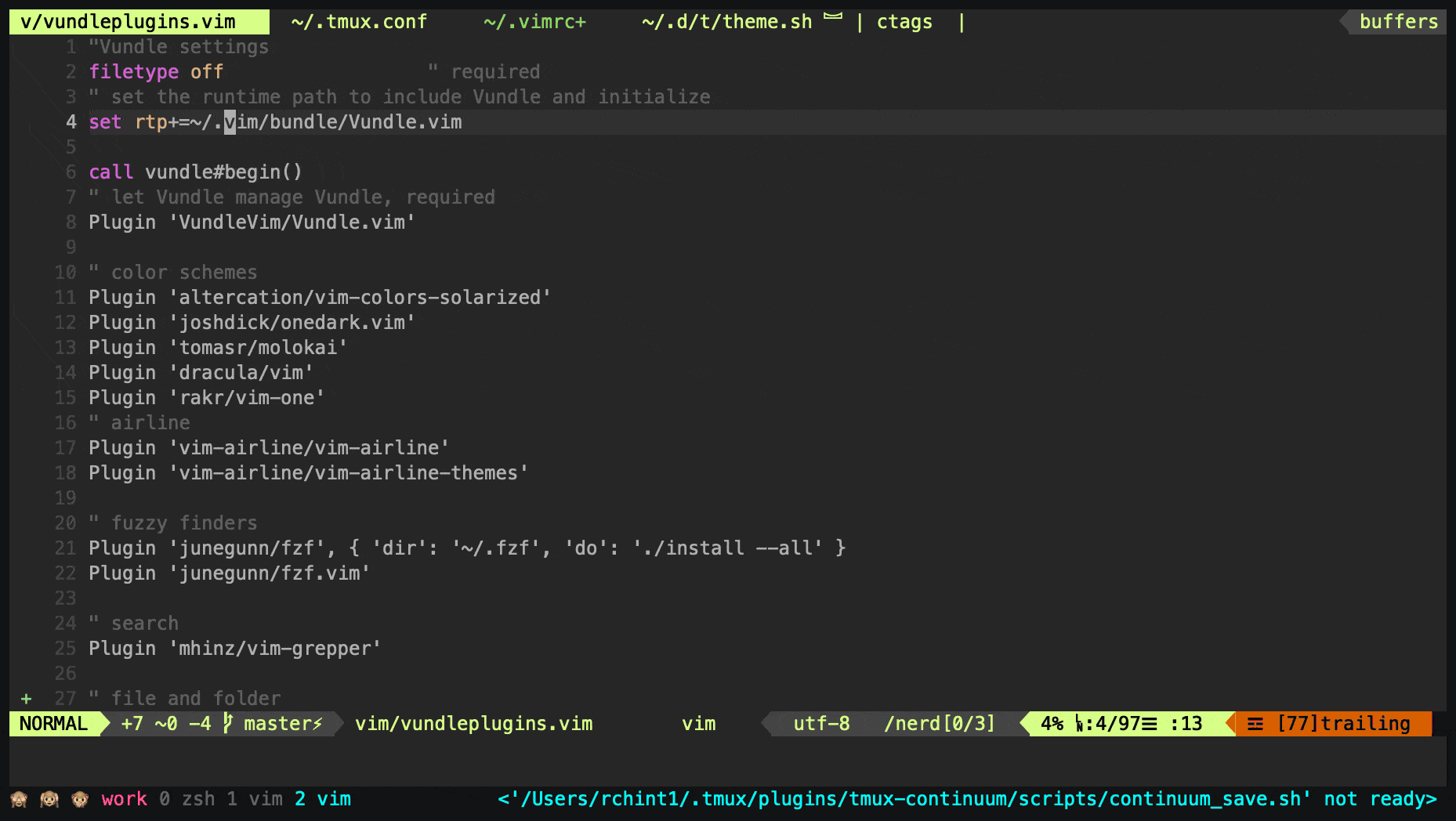Screen dimensions: 1456x821
Task: Click the '" fuzzy finders' comment
Action: (x=172, y=523)
